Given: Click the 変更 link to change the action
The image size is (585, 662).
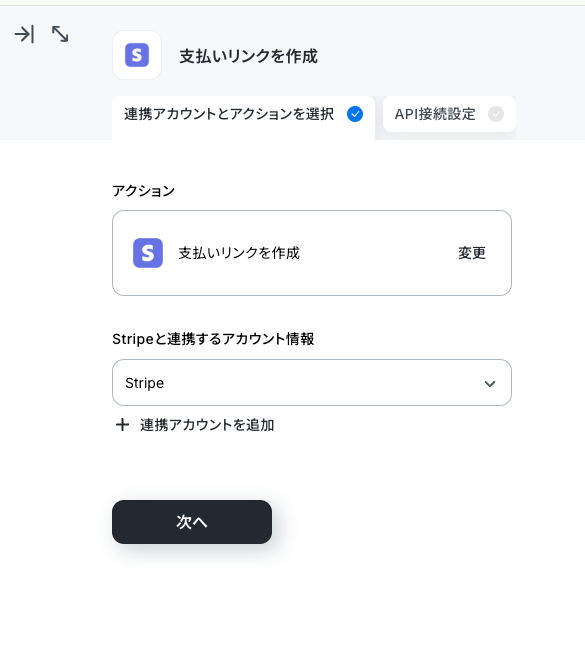Looking at the screenshot, I should tap(472, 253).
